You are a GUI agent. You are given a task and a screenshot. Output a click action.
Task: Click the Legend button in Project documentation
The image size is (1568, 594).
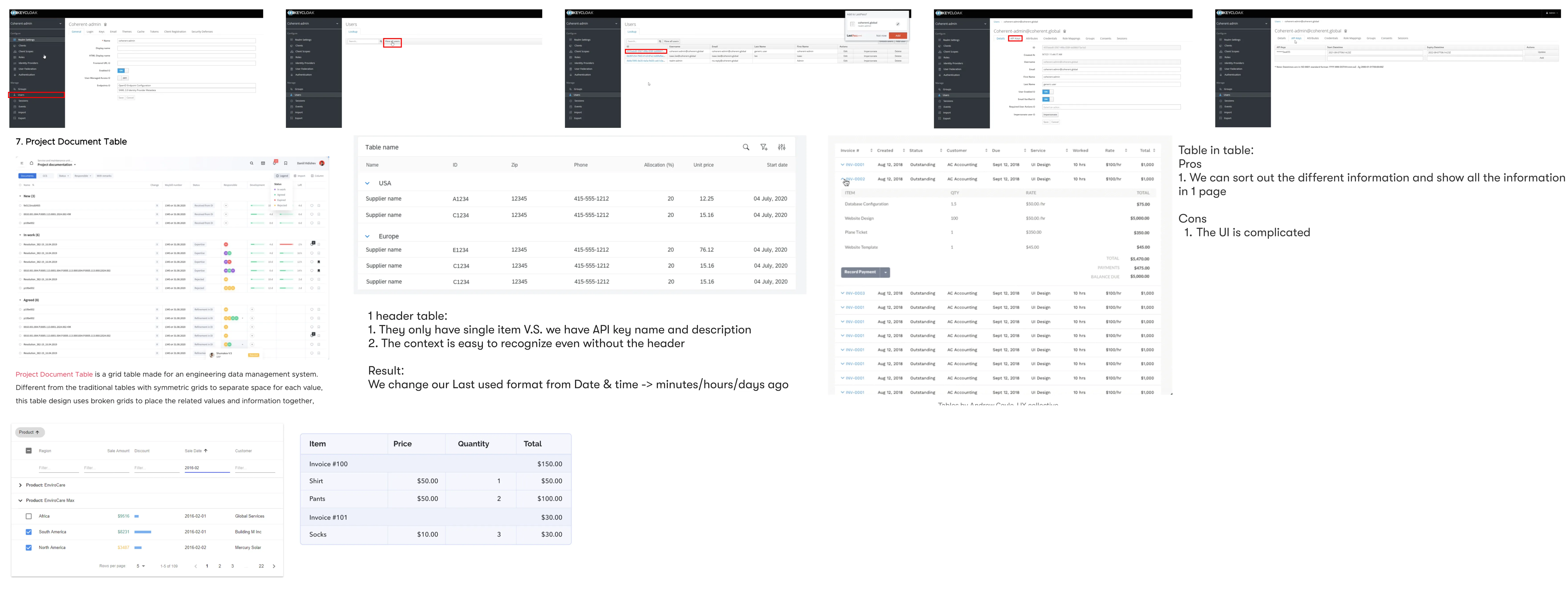pos(282,176)
